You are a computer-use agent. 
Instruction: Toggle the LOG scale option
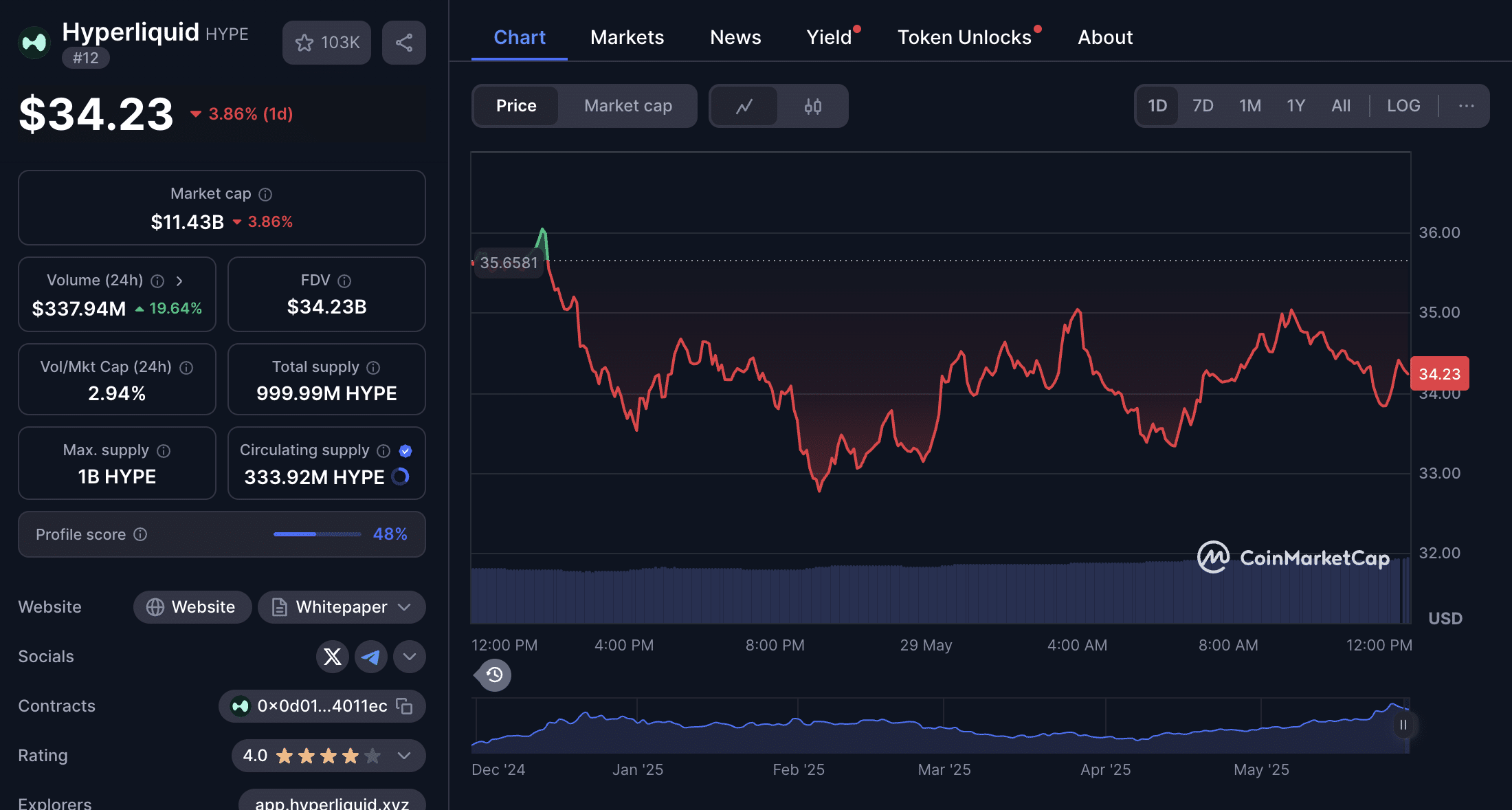[x=1403, y=106]
